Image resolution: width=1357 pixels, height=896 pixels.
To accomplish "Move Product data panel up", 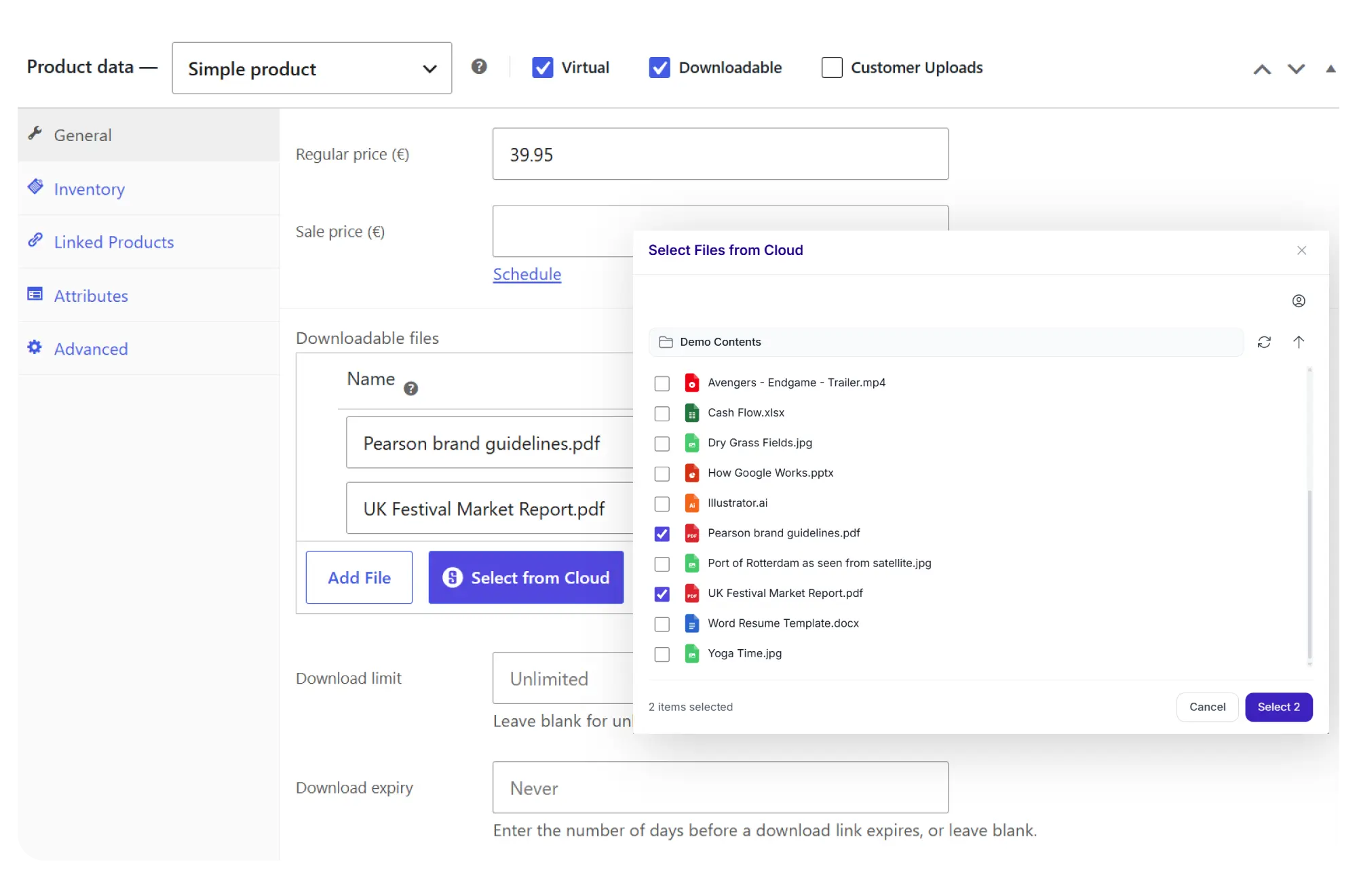I will [1262, 69].
